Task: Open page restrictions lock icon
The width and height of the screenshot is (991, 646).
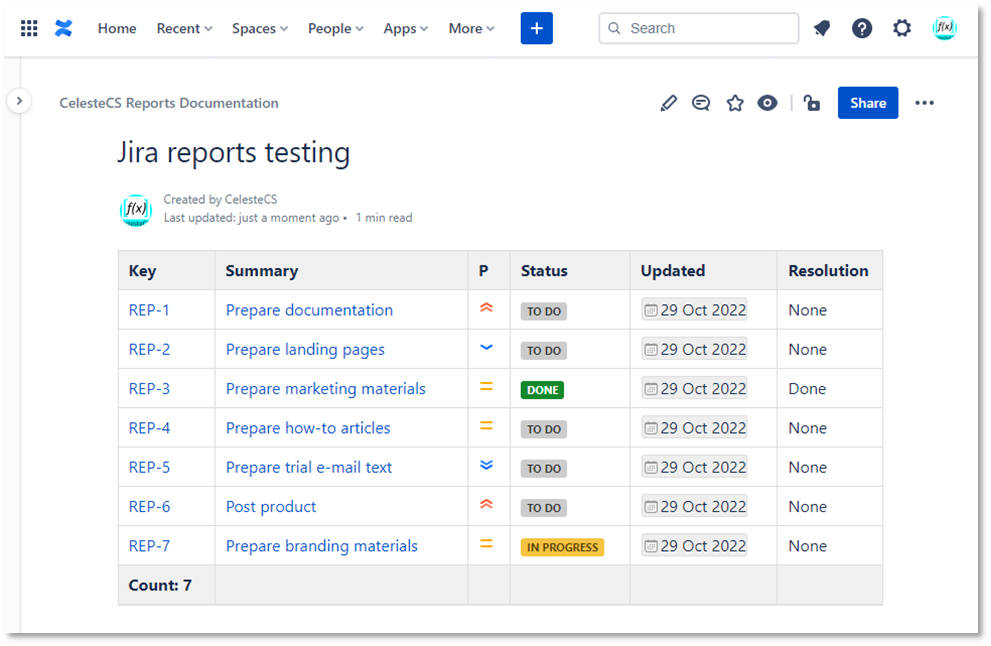Action: (812, 103)
